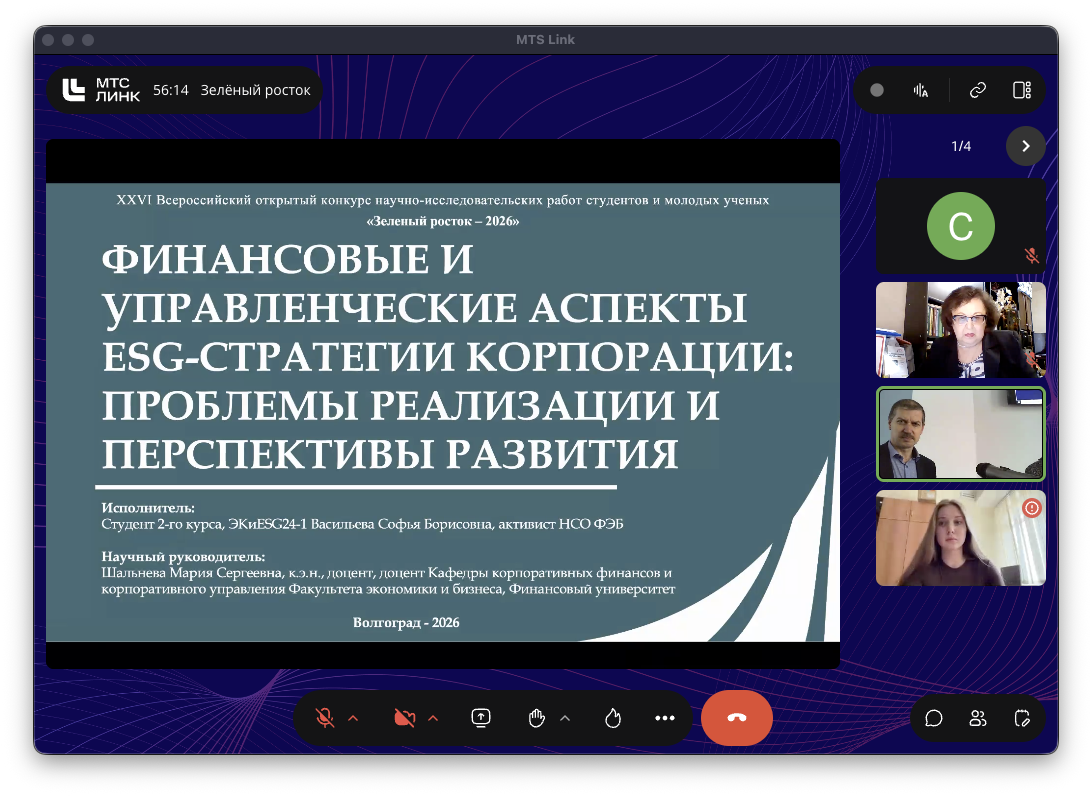The height and width of the screenshot is (796, 1092).
Task: Raise your hand
Action: [537, 718]
